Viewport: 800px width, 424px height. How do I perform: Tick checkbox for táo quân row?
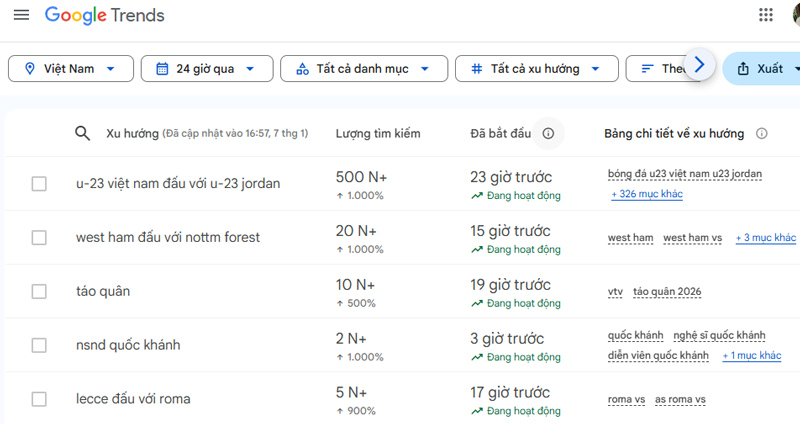click(x=39, y=291)
